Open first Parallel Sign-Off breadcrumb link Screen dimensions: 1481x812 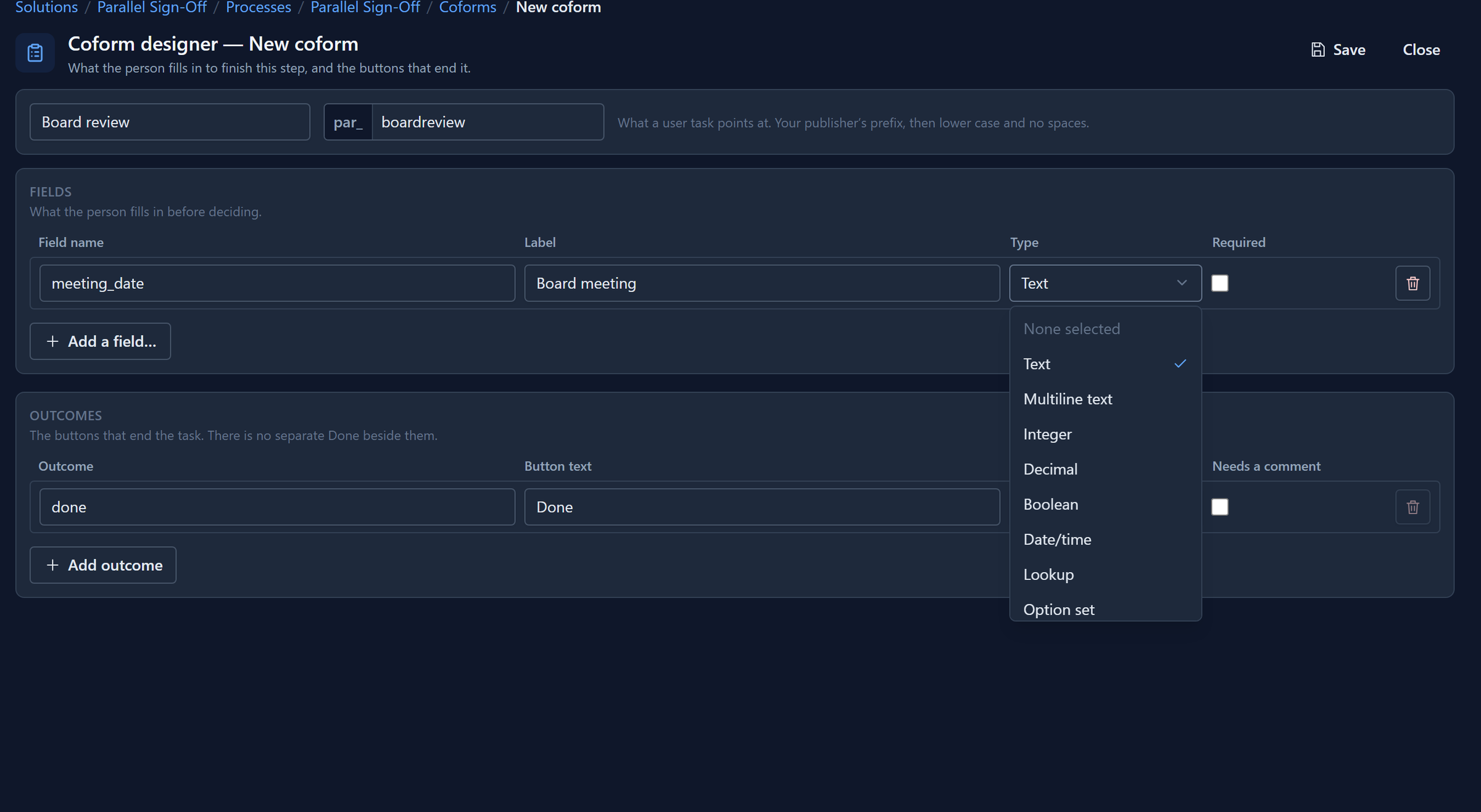click(x=152, y=7)
